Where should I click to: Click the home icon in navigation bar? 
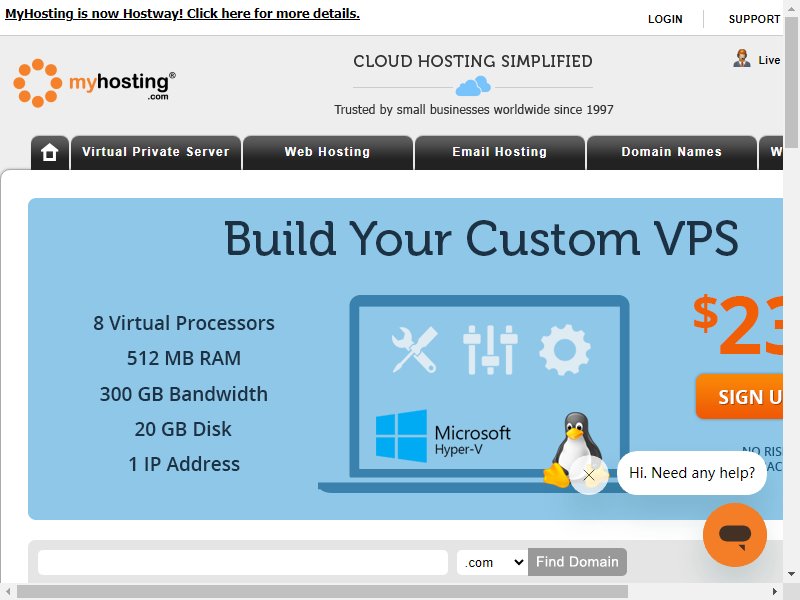tap(49, 152)
